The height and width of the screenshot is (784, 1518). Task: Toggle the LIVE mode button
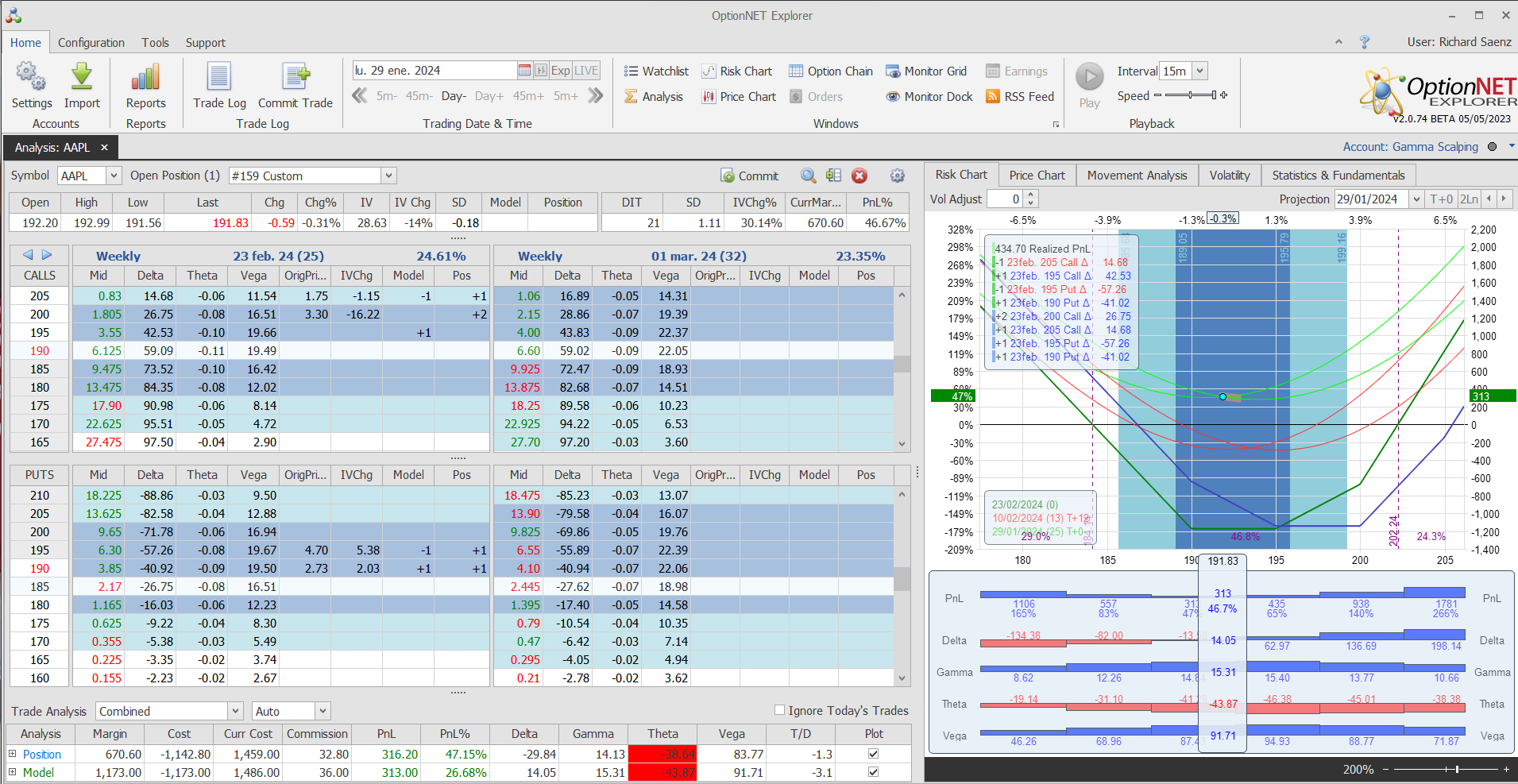point(586,70)
